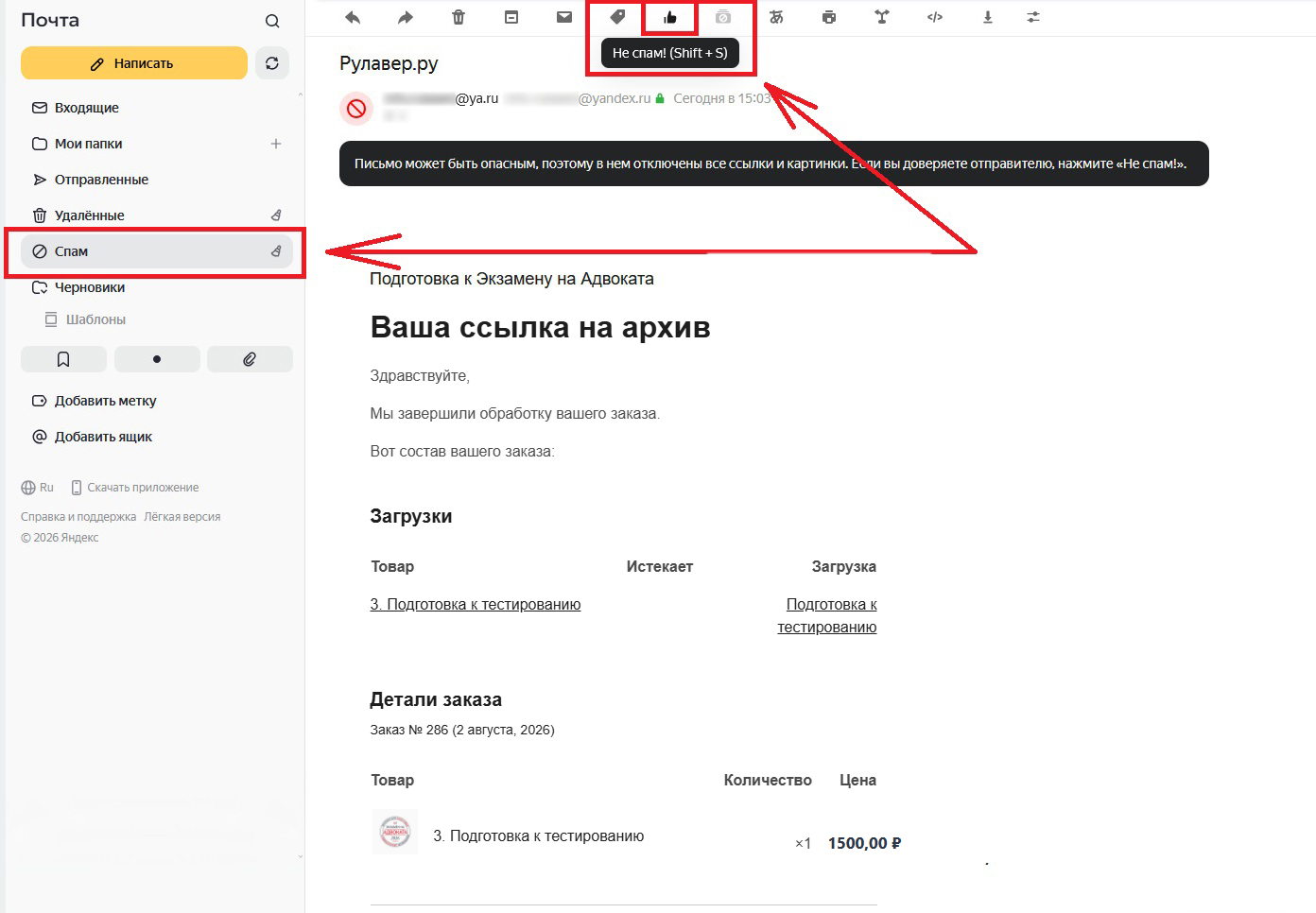Empty the Удалённые folder with its broom icon
1316x913 pixels.
pos(276,215)
